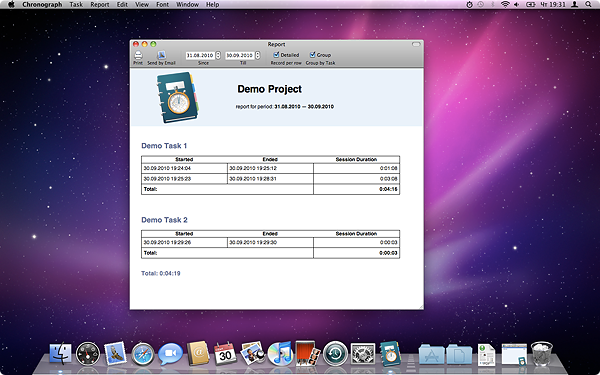Open System Preferences in the Dock
Screen dimensions: 600x375
[x=363, y=354]
